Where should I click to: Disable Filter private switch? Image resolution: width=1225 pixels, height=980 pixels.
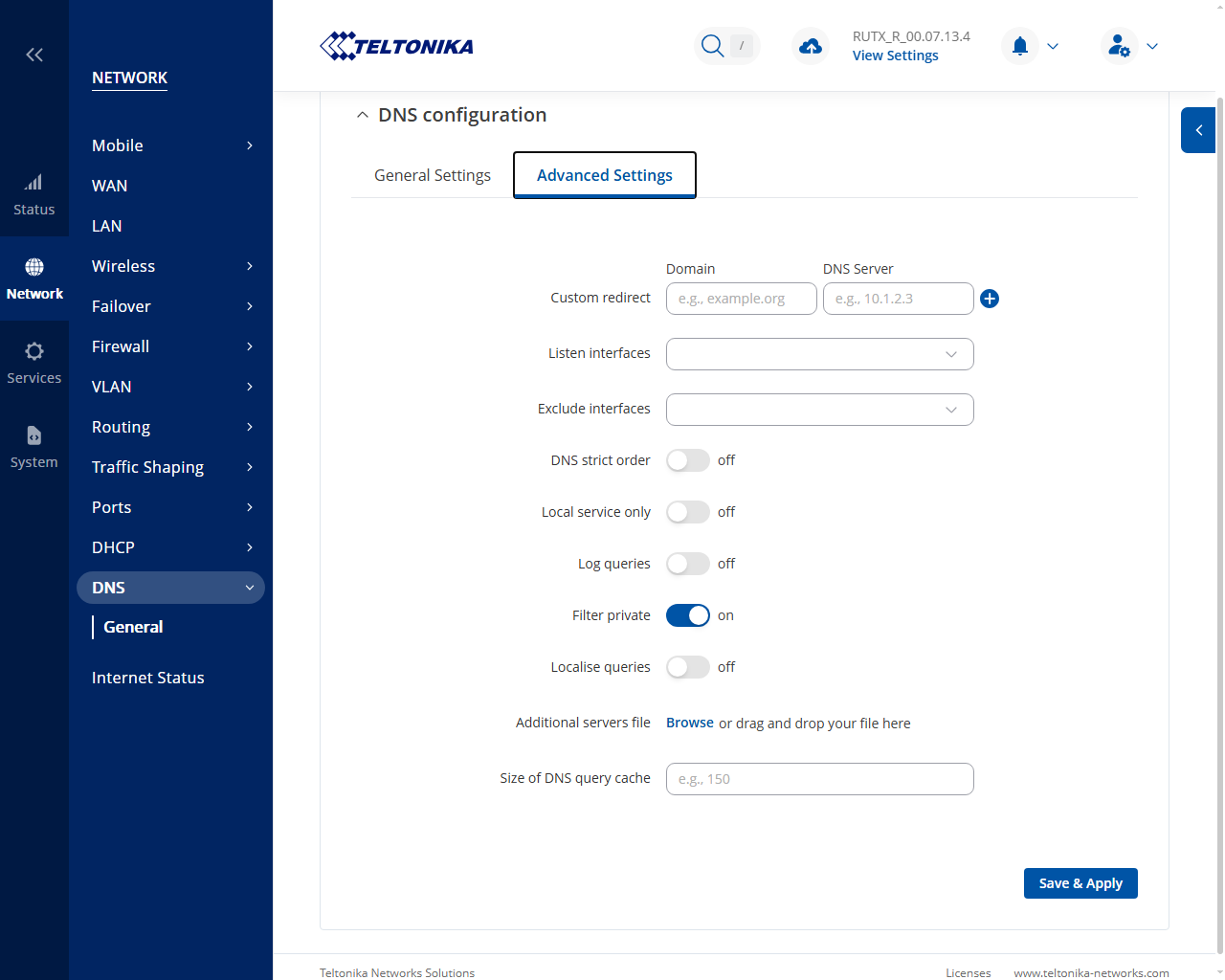tap(688, 615)
